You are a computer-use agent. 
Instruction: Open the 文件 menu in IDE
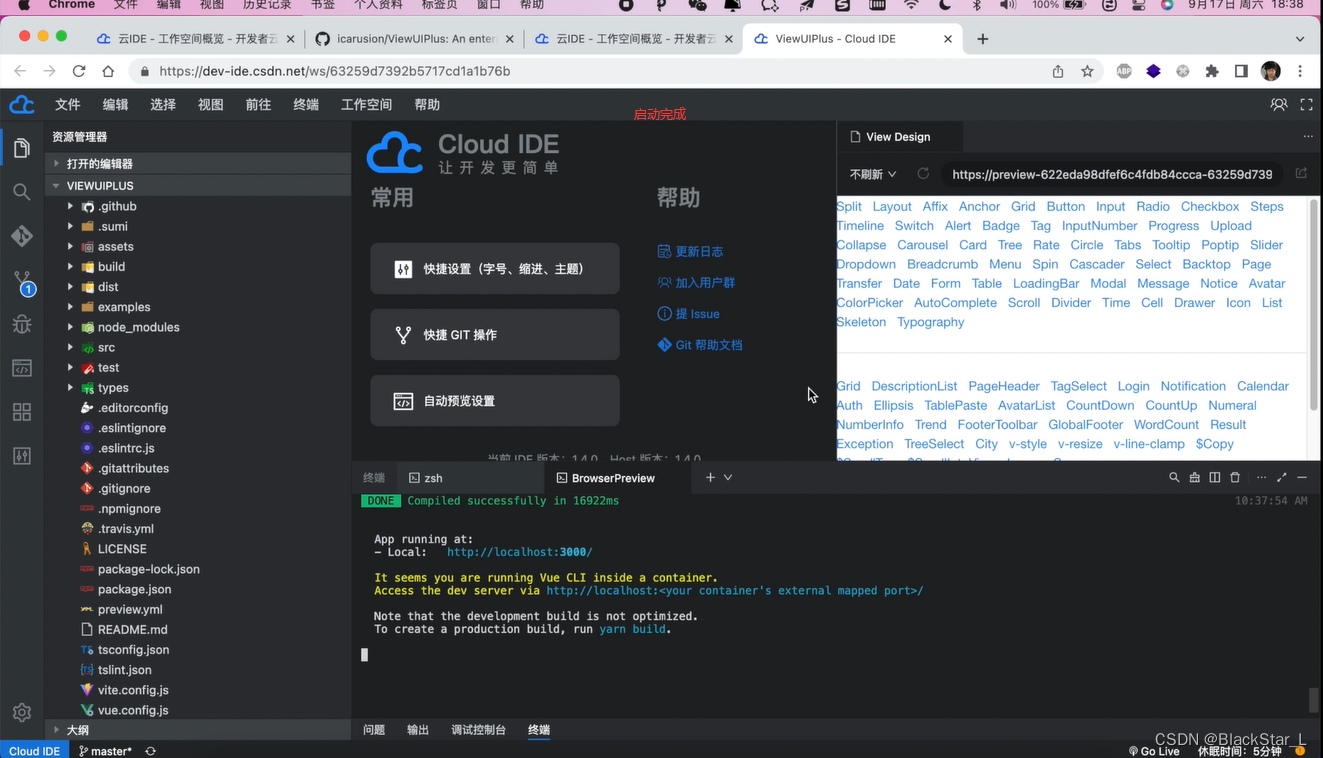coord(68,104)
